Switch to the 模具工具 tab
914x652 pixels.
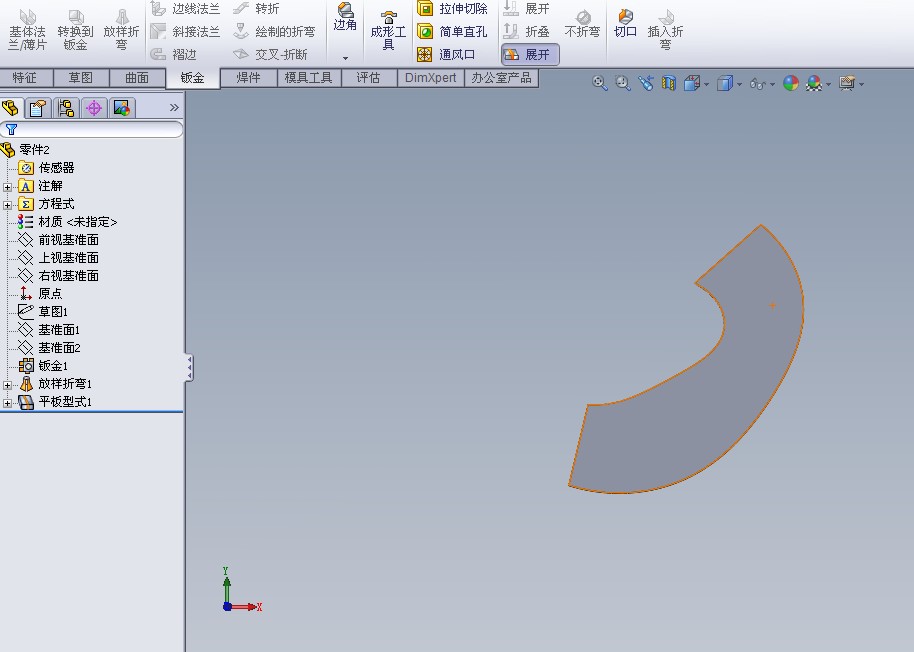[x=308, y=77]
